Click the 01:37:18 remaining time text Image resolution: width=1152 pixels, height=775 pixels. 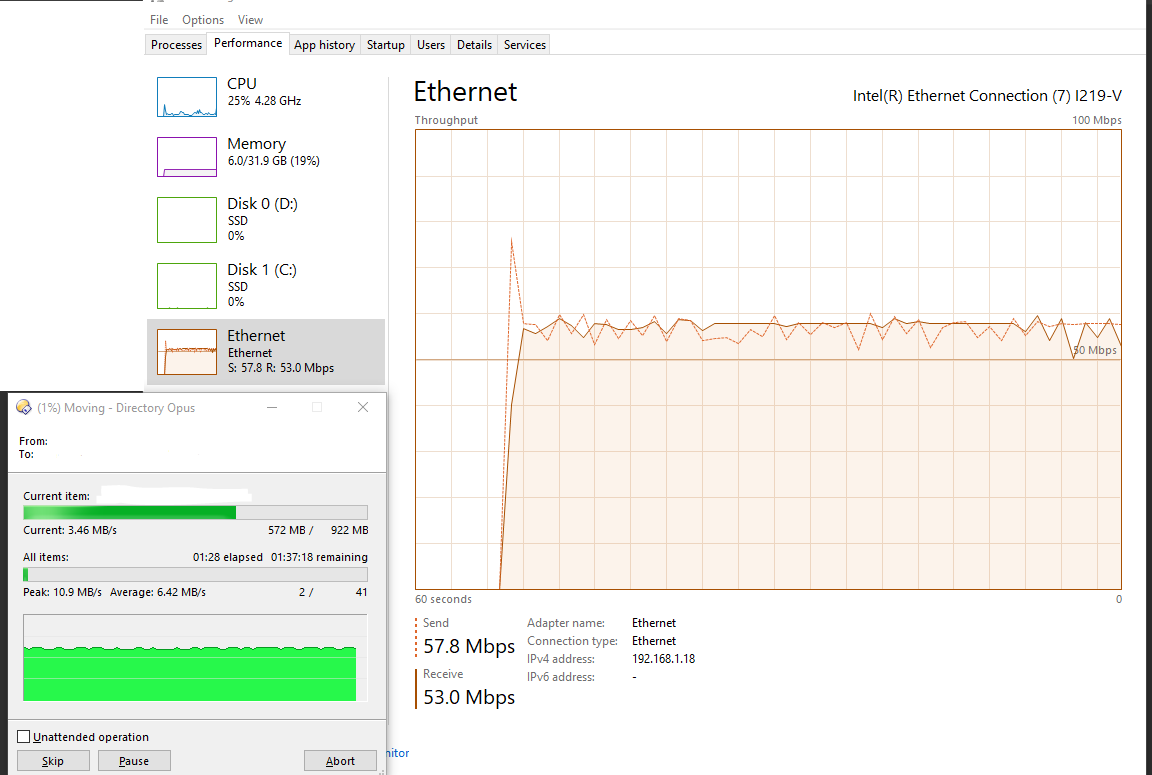(x=320, y=558)
